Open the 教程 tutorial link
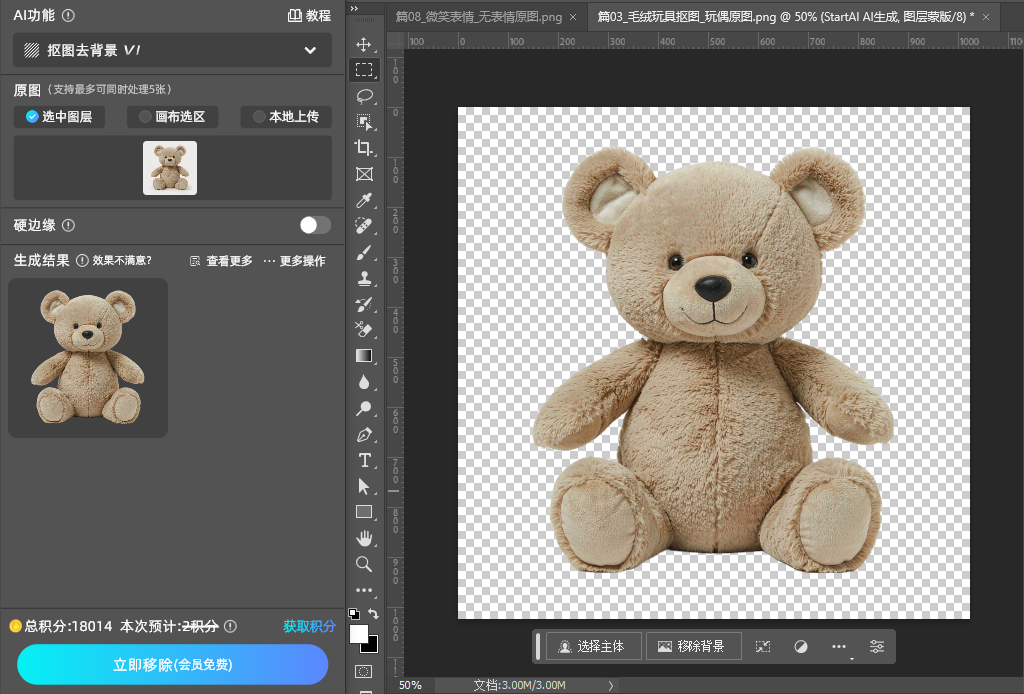 pos(310,16)
